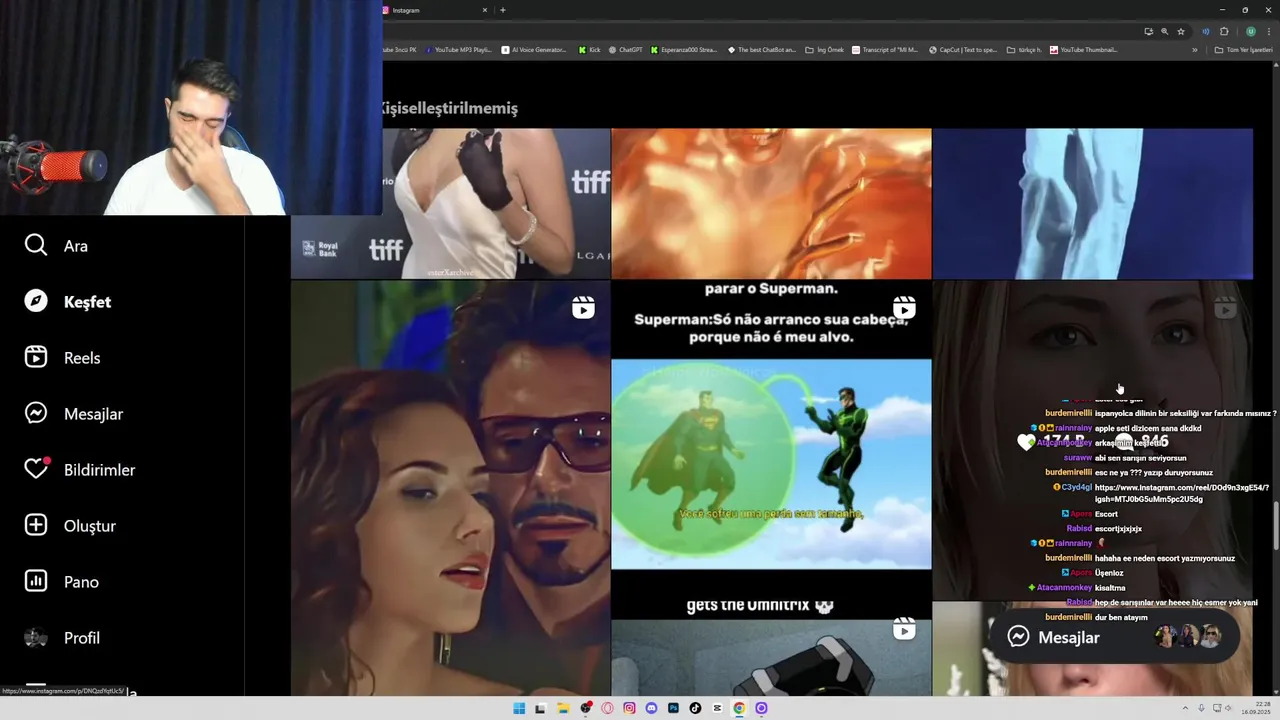
Task: Open Bildirimler heart notifications icon
Action: coord(36,469)
